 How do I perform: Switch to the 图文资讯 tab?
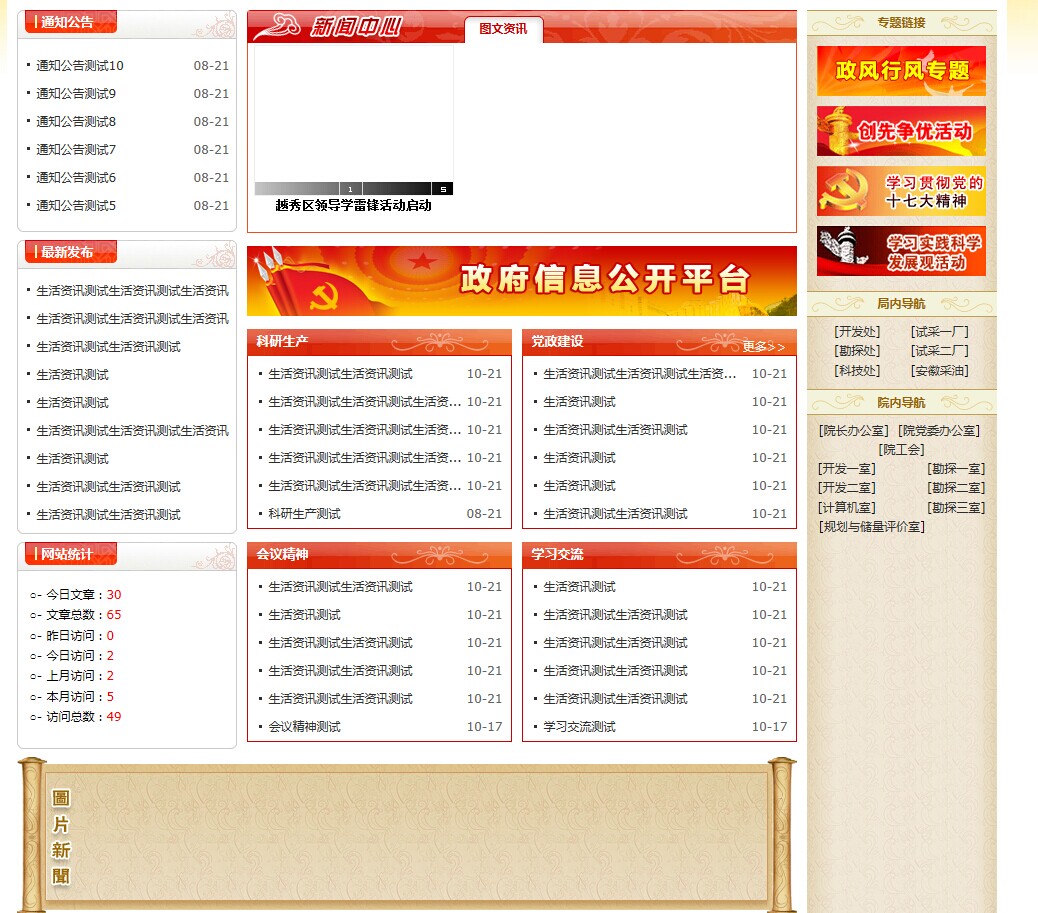point(503,29)
